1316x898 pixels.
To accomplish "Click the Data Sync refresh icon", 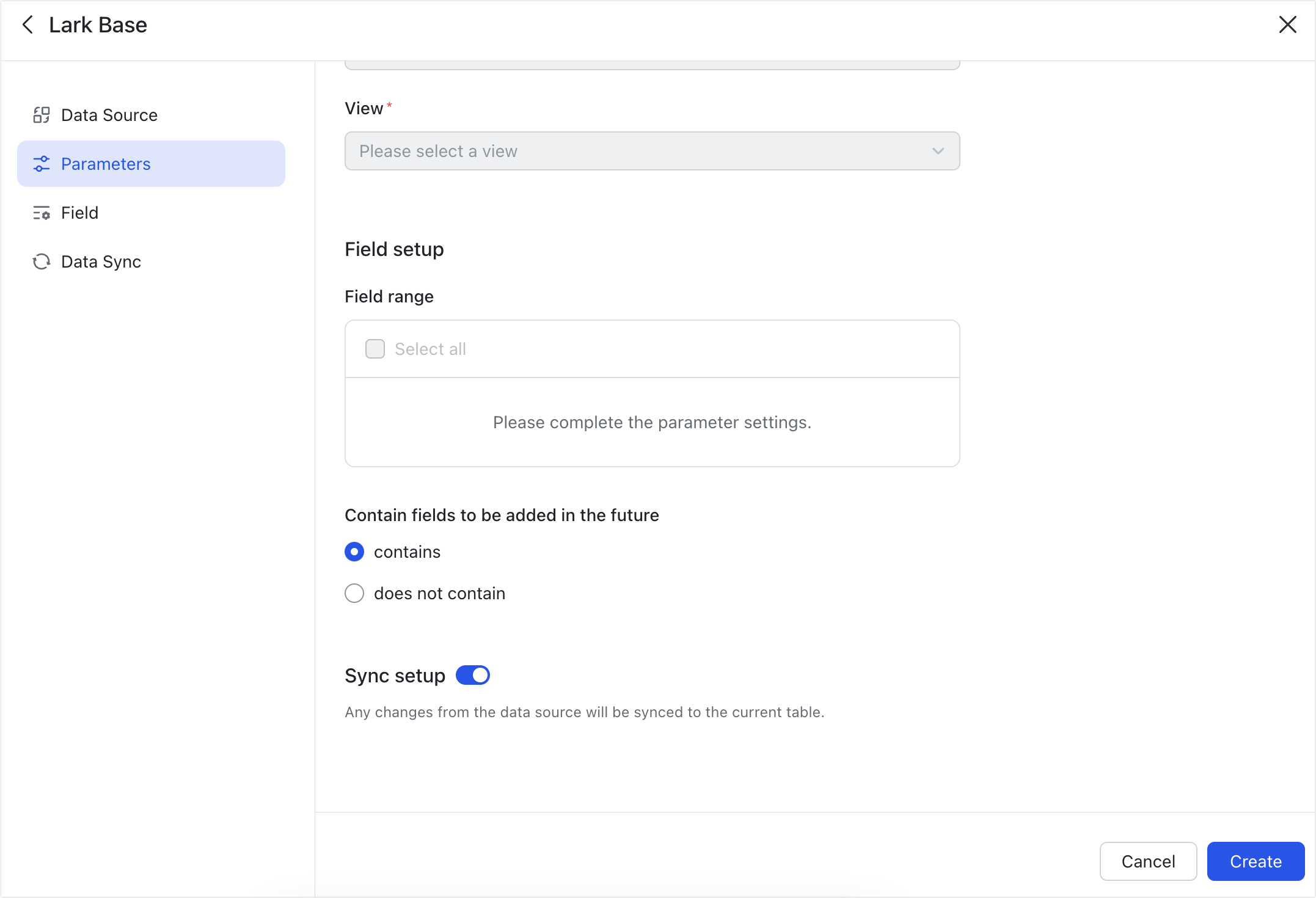I will pyautogui.click(x=42, y=261).
